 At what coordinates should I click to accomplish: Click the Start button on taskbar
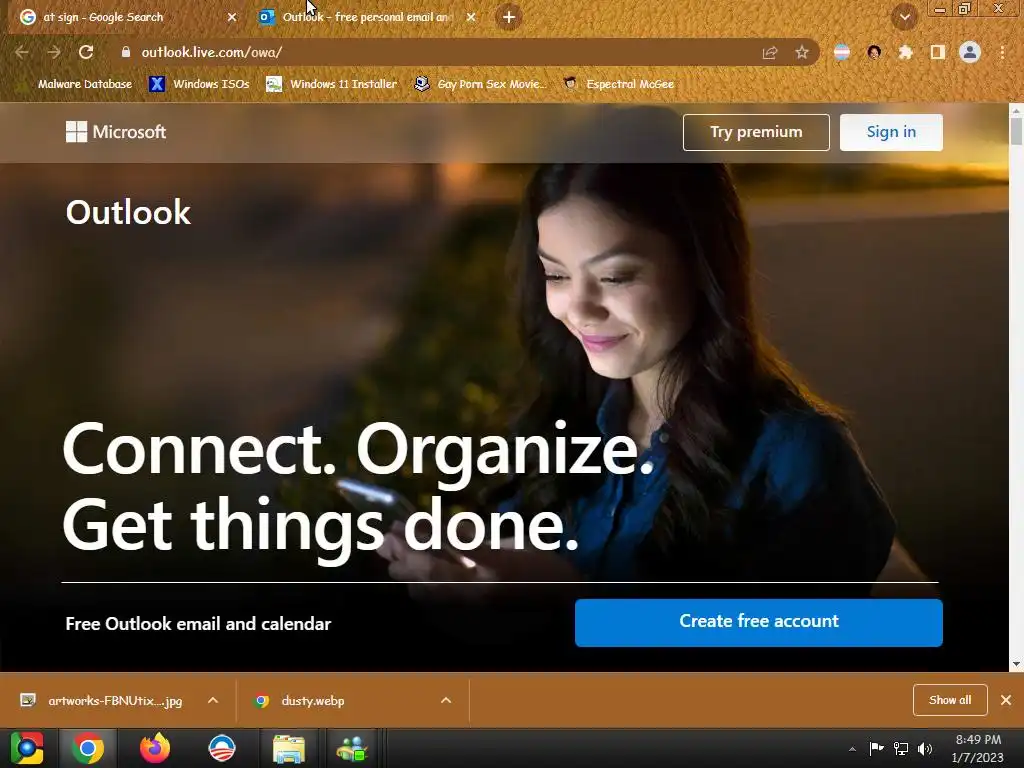point(27,748)
